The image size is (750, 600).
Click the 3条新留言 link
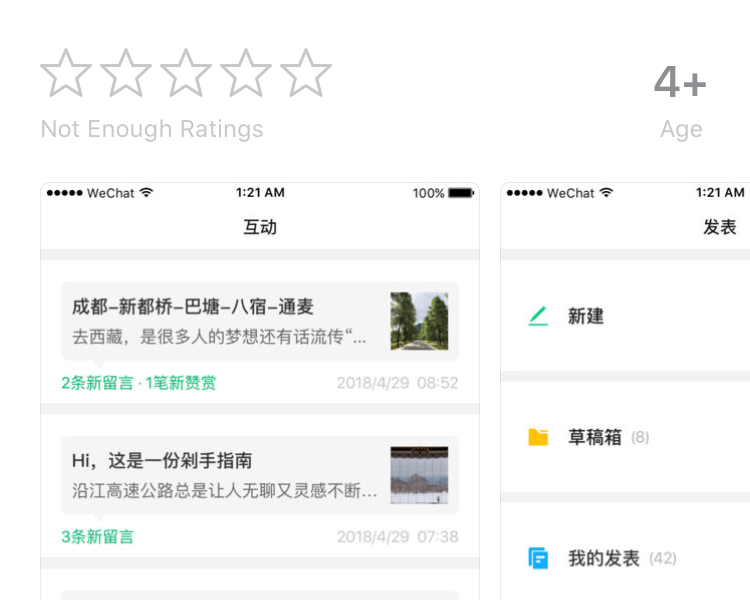(x=97, y=537)
